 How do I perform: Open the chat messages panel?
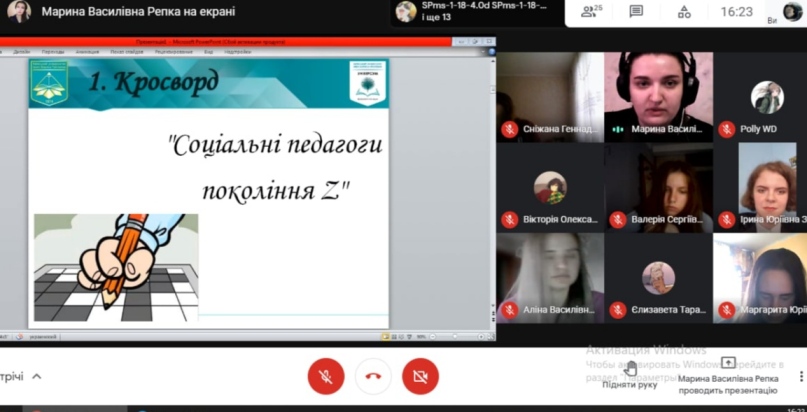636,11
